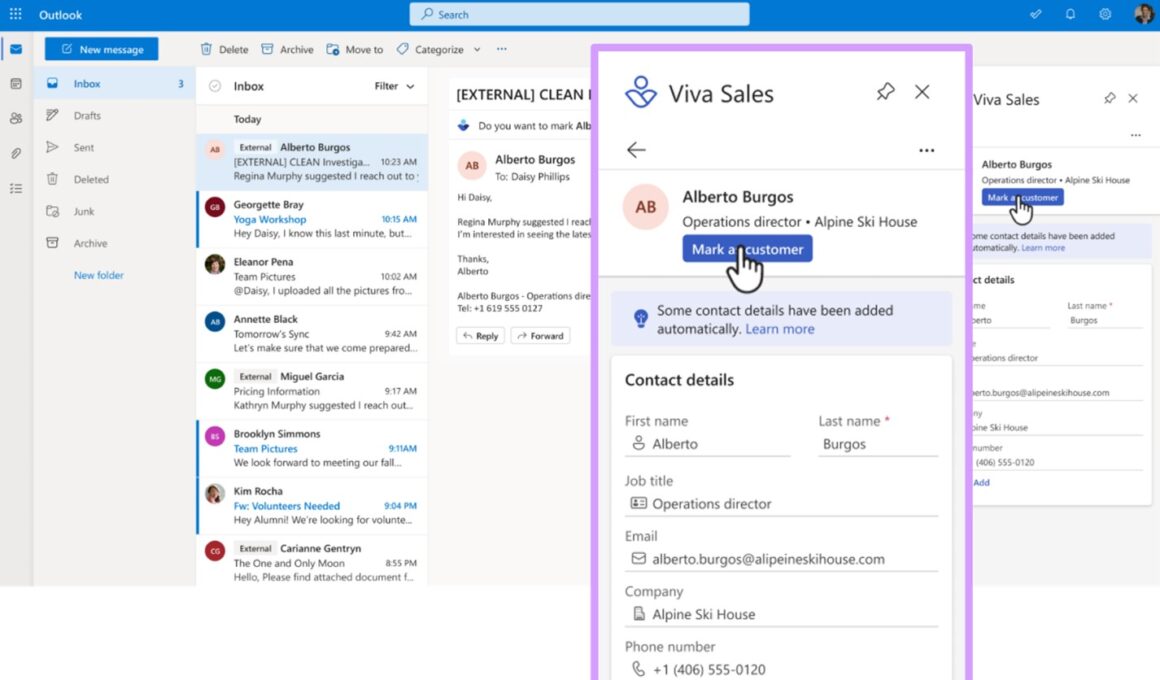
Task: Go back using Viva Sales arrow
Action: 636,150
